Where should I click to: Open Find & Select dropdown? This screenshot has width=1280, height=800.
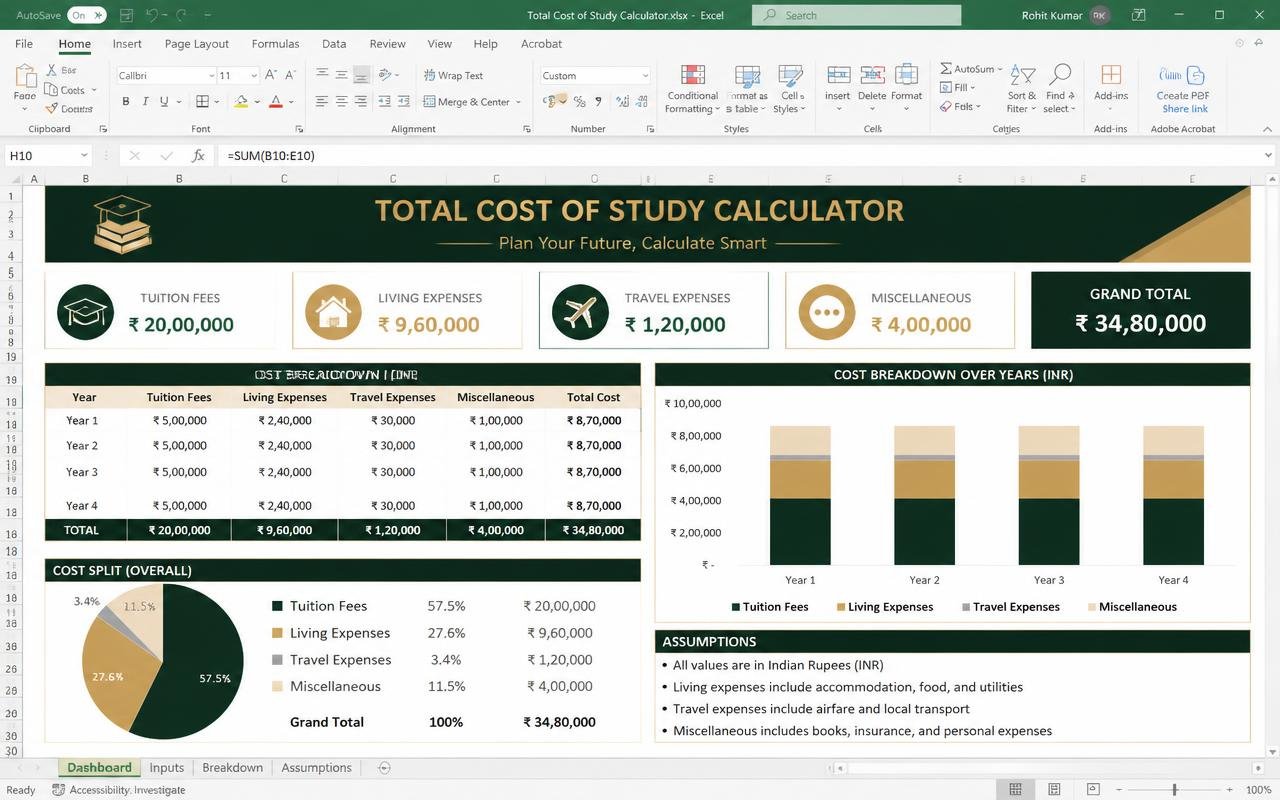click(1059, 88)
